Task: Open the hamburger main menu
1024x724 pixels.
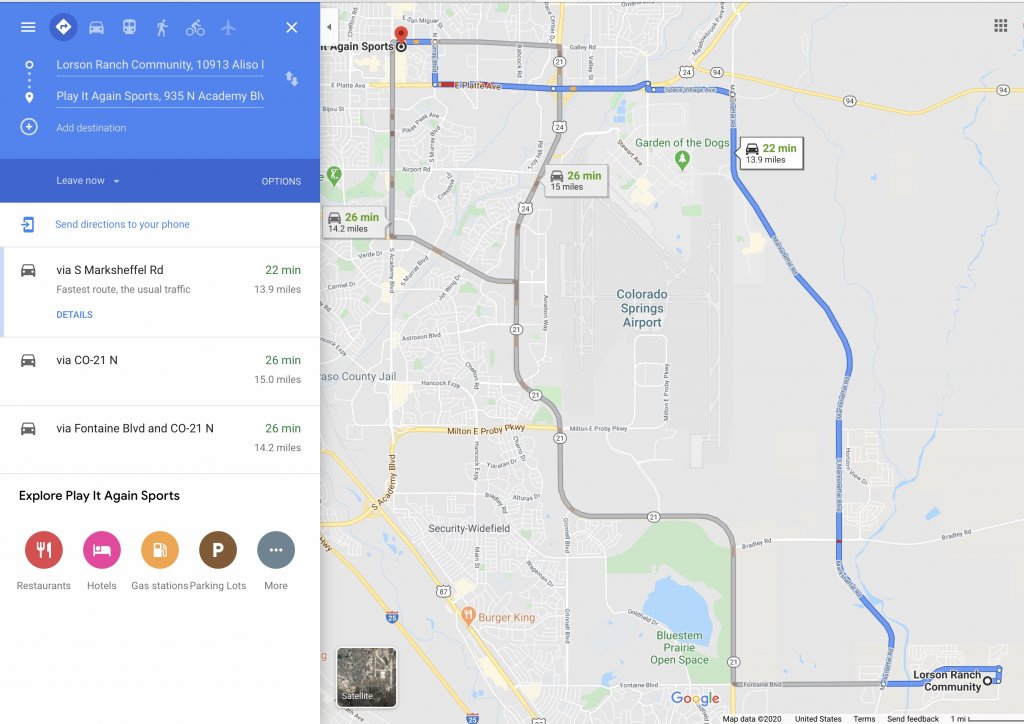Action: [x=28, y=27]
